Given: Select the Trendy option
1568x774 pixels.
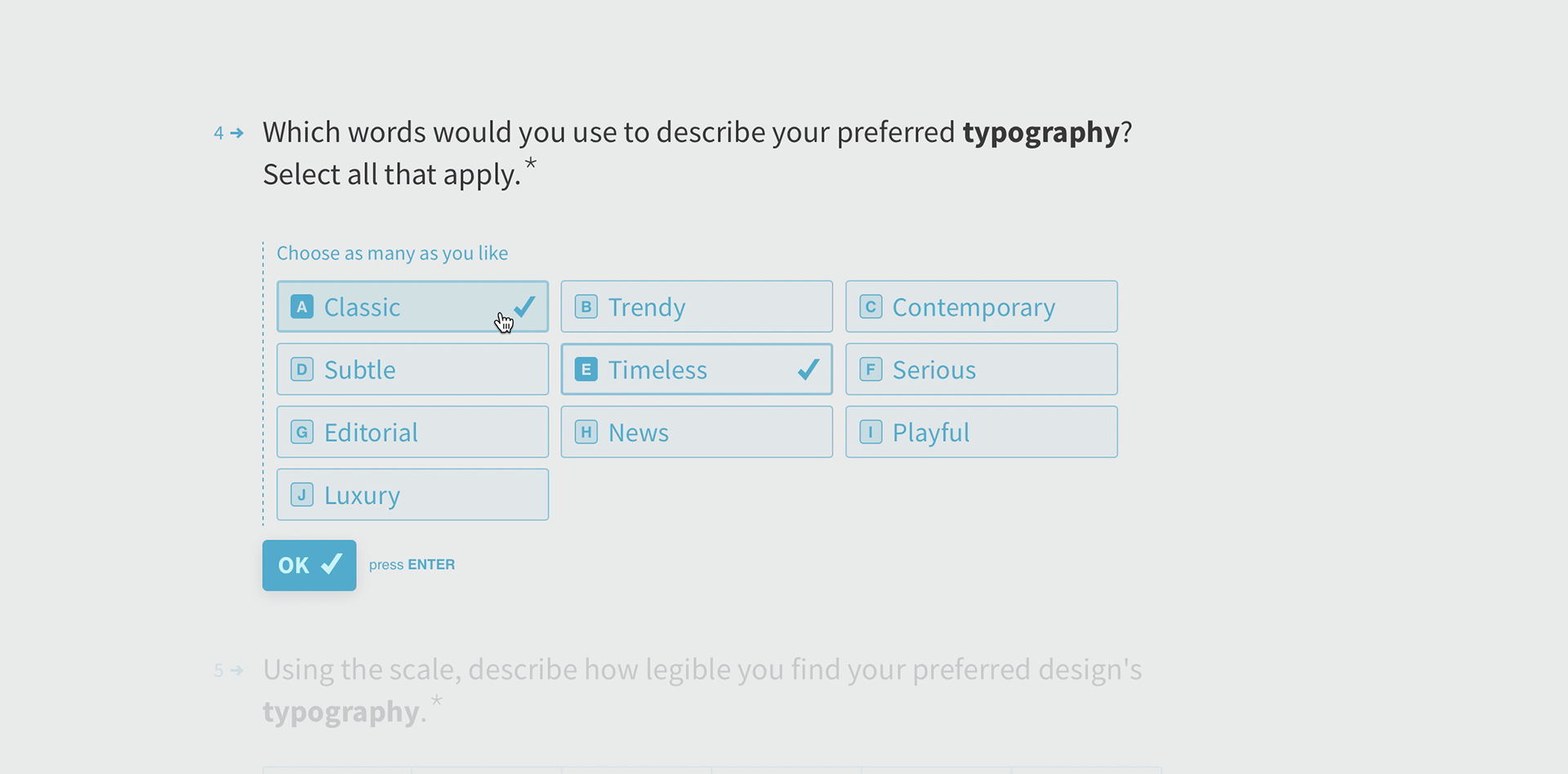Looking at the screenshot, I should click(696, 307).
